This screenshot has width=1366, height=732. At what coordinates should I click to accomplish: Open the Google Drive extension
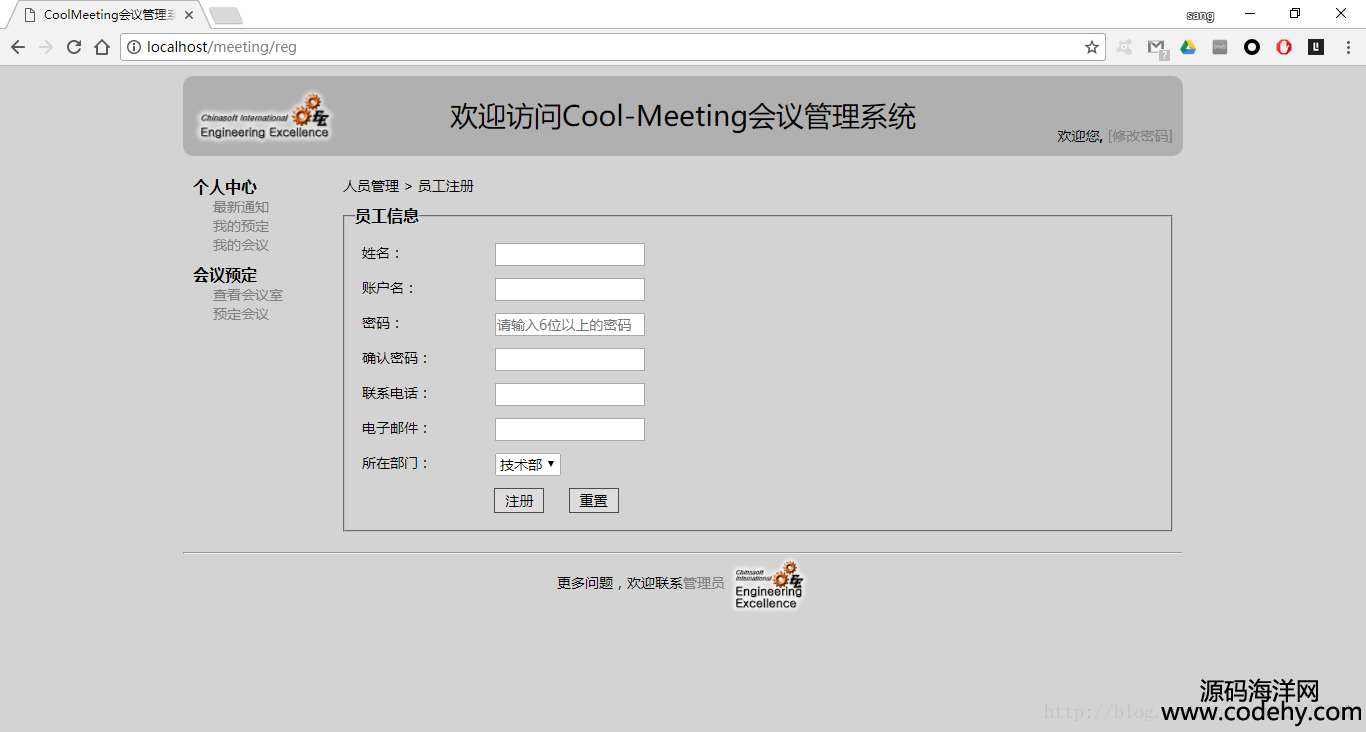click(x=1188, y=47)
